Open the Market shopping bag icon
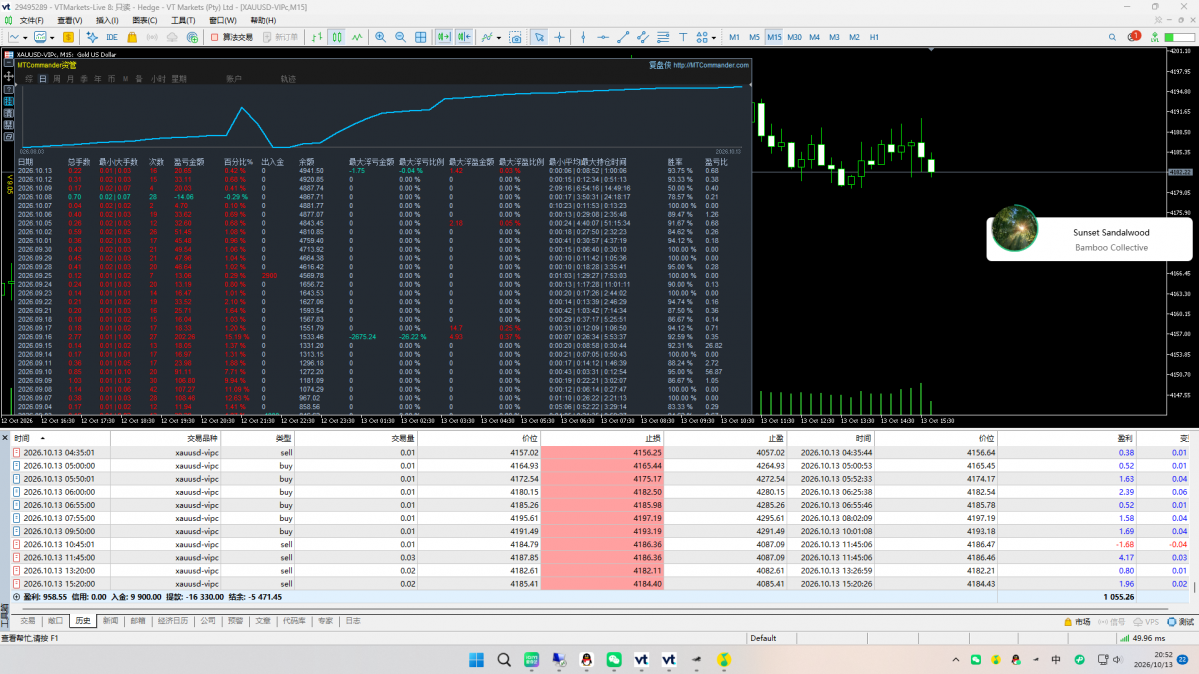The width and height of the screenshot is (1199, 674). [x=132, y=37]
